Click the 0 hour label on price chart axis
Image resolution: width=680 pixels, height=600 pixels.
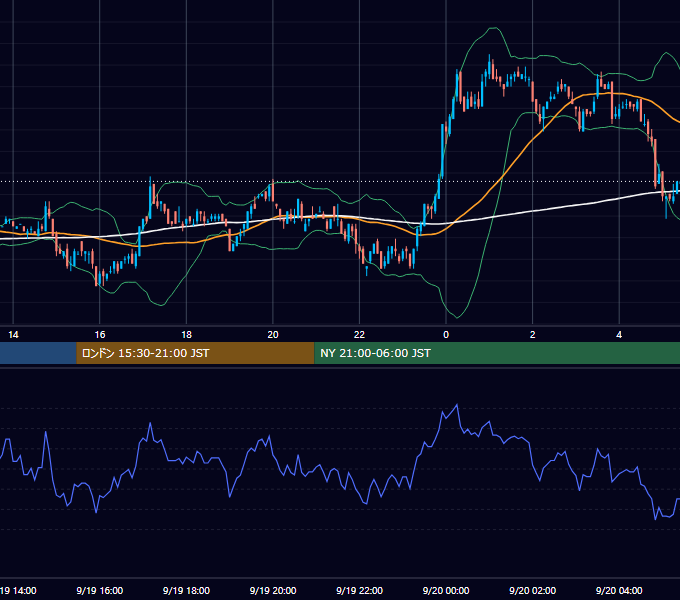pyautogui.click(x=446, y=335)
